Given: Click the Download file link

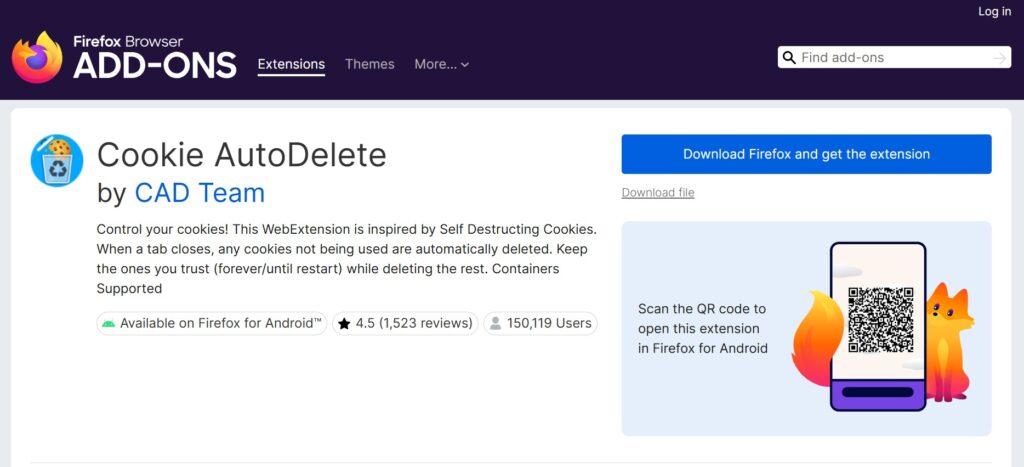Looking at the screenshot, I should click(x=658, y=193).
